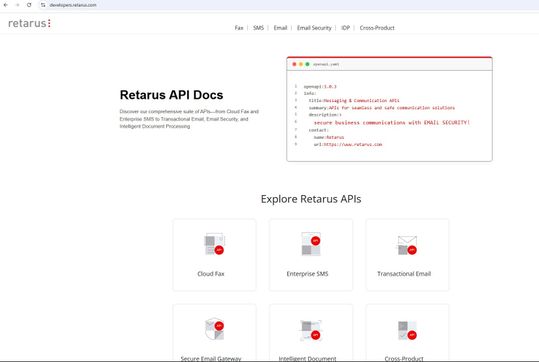
Task: Click the browser back arrow
Action: [x=6, y=5]
